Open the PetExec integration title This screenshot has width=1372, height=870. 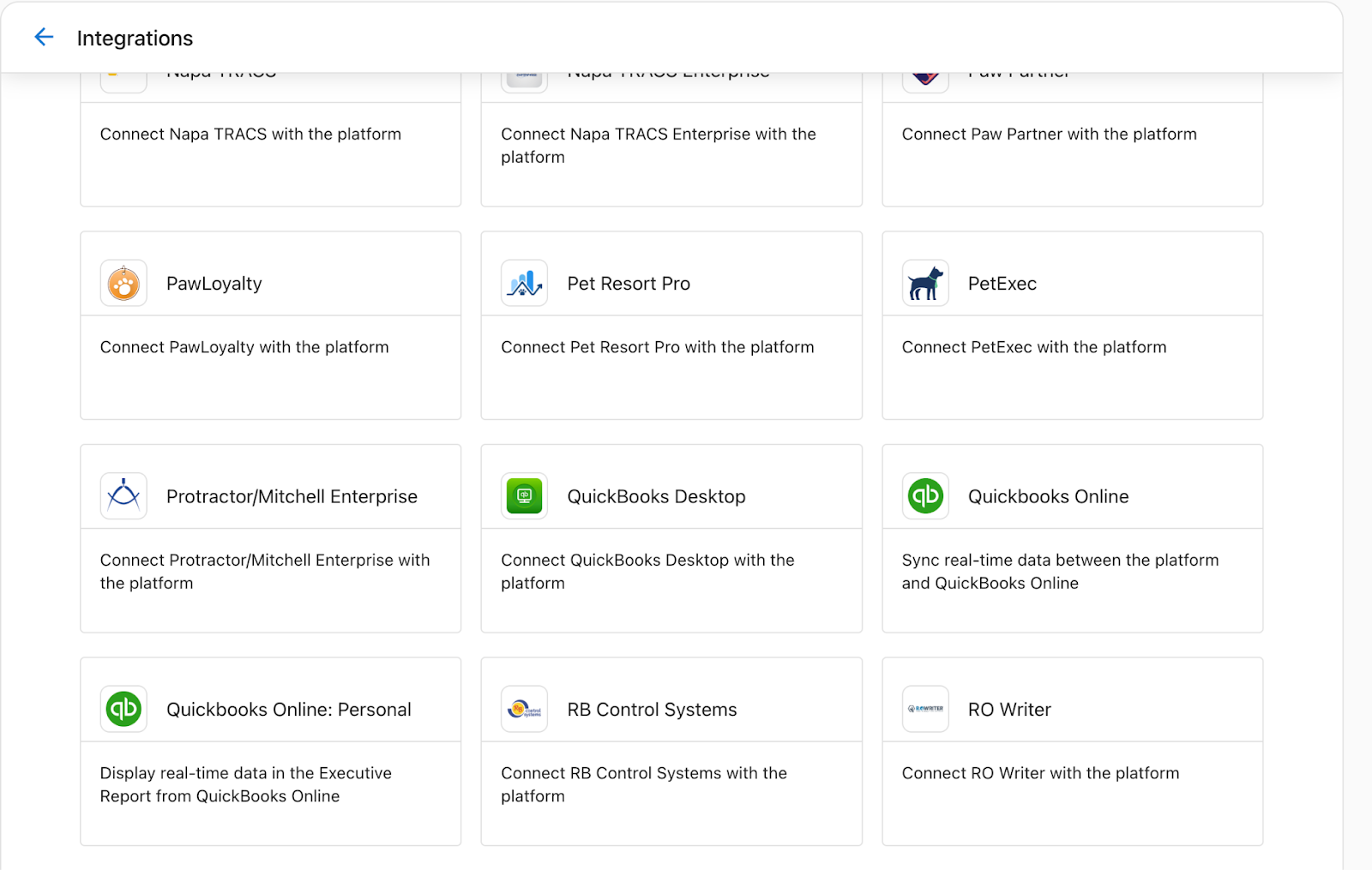tap(1002, 284)
